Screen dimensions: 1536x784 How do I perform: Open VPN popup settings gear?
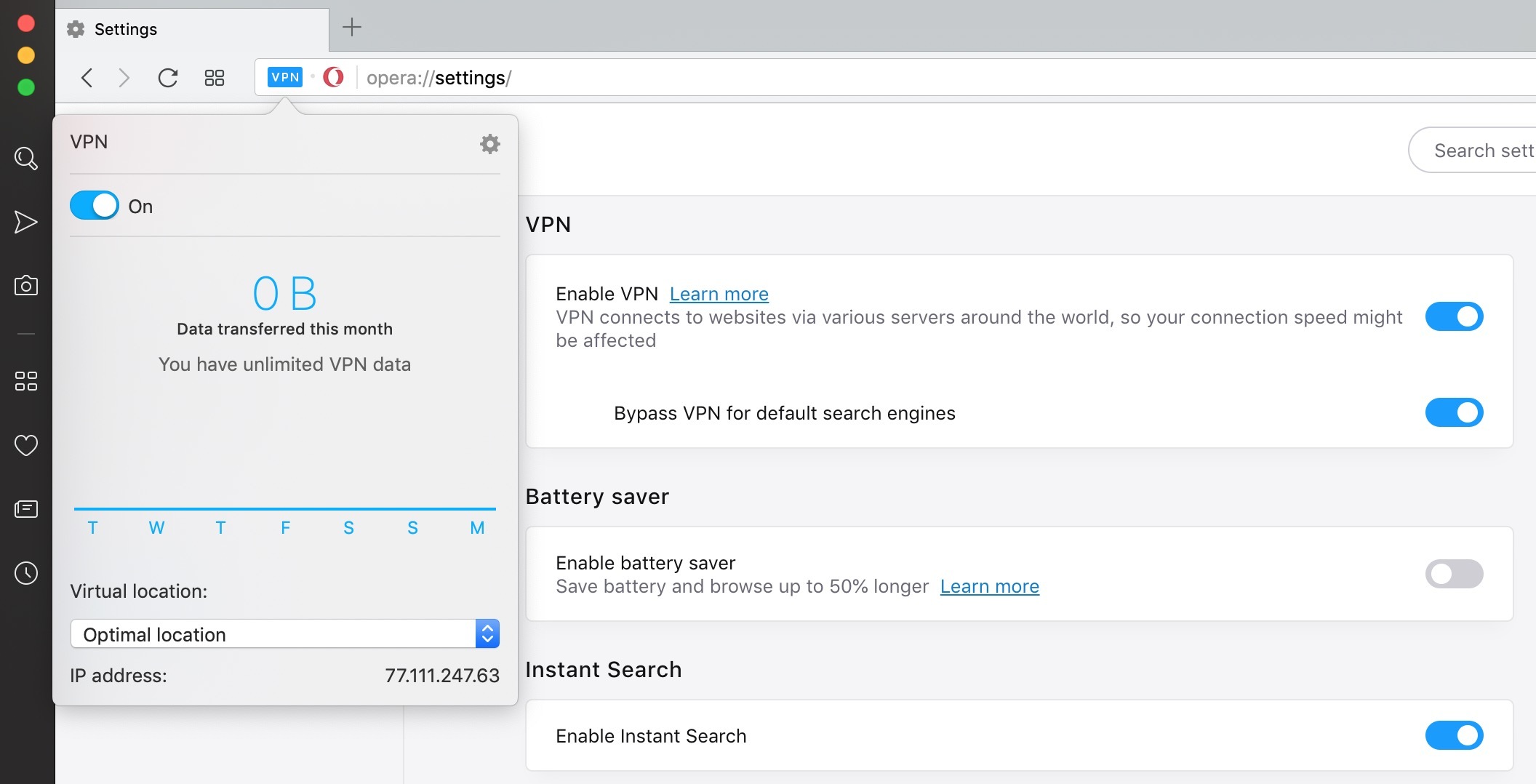point(490,144)
